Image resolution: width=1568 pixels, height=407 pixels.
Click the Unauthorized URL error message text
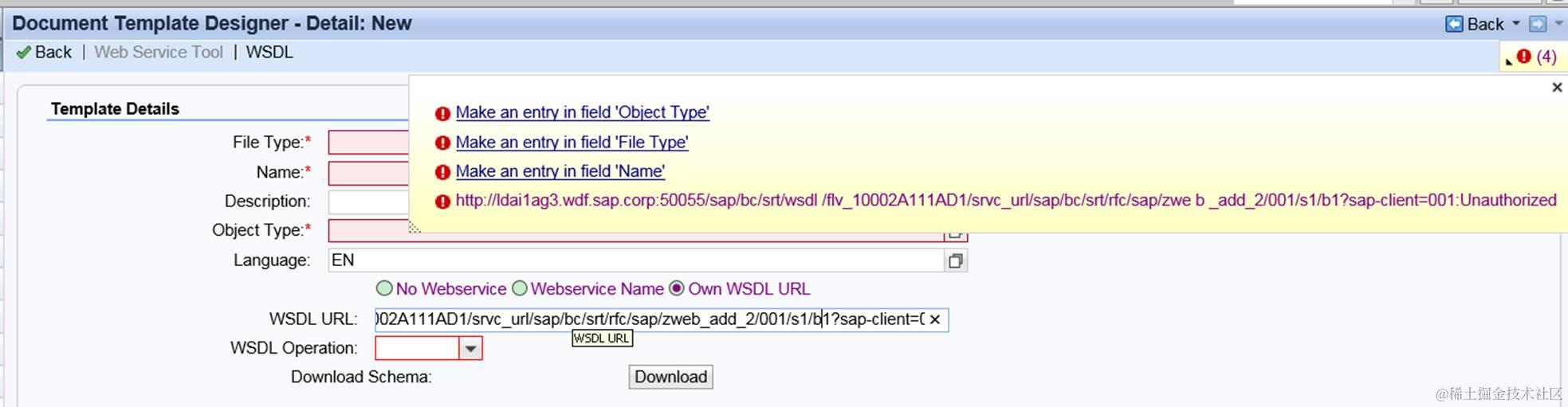coord(1006,201)
